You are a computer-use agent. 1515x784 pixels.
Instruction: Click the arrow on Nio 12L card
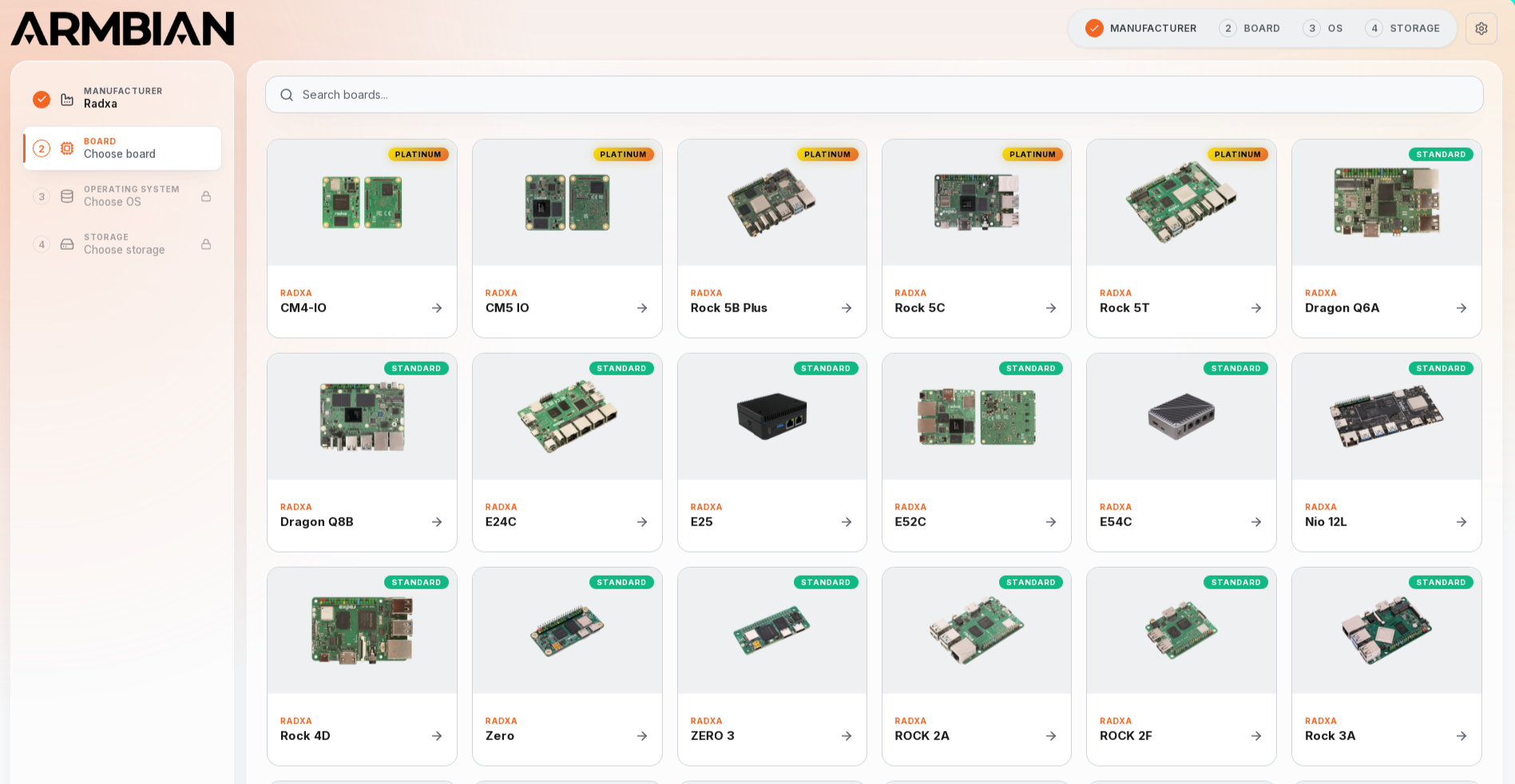(1461, 522)
